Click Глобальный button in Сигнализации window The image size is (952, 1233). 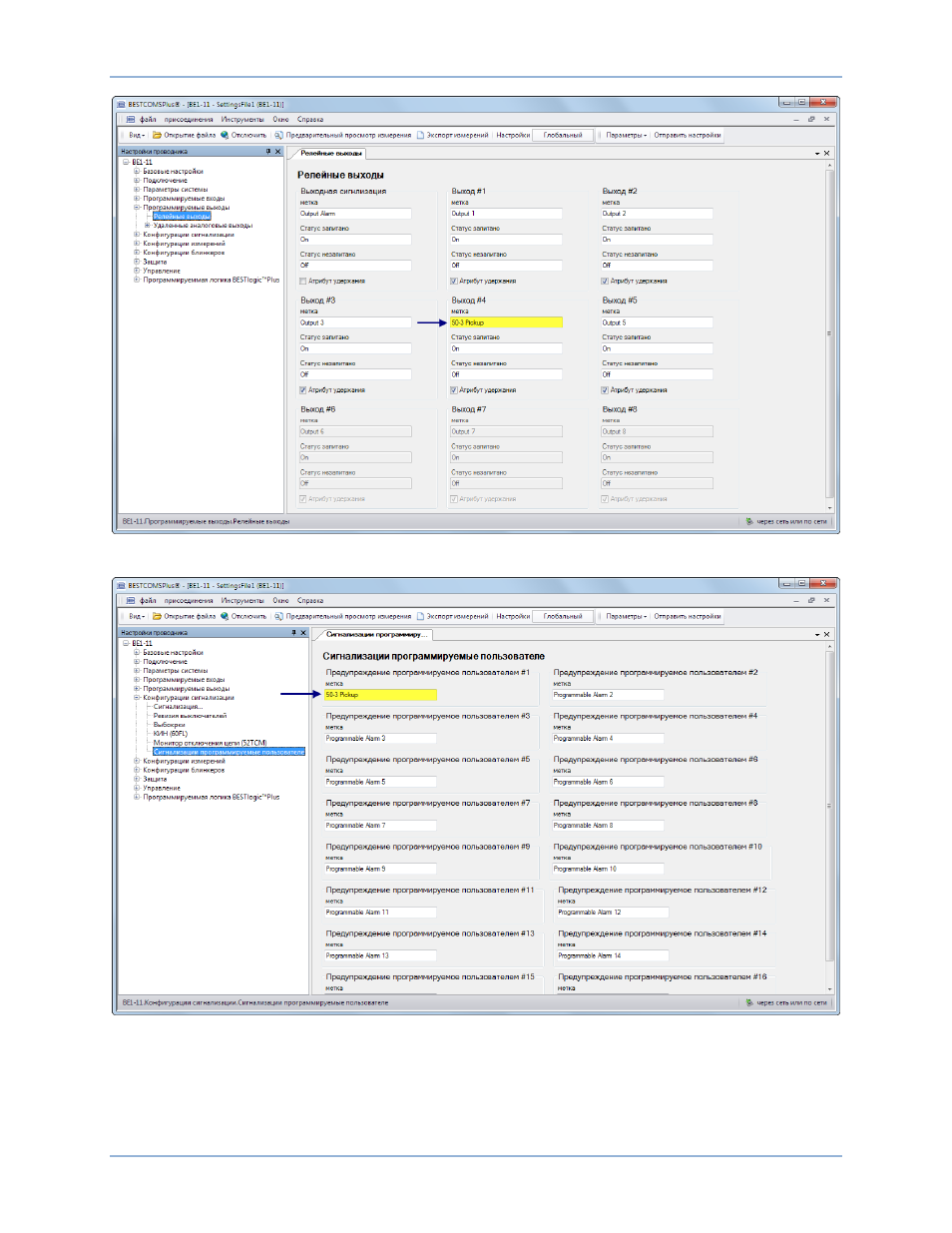(563, 616)
